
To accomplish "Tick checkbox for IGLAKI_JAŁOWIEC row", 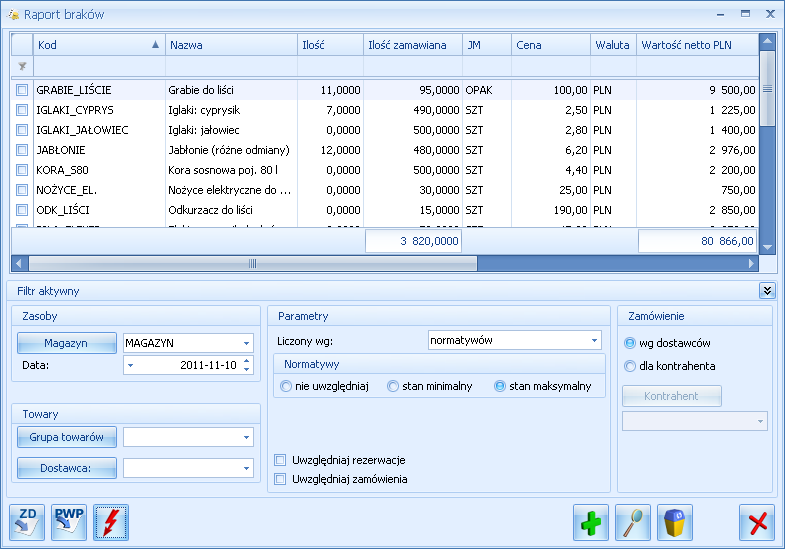I will click(22, 130).
